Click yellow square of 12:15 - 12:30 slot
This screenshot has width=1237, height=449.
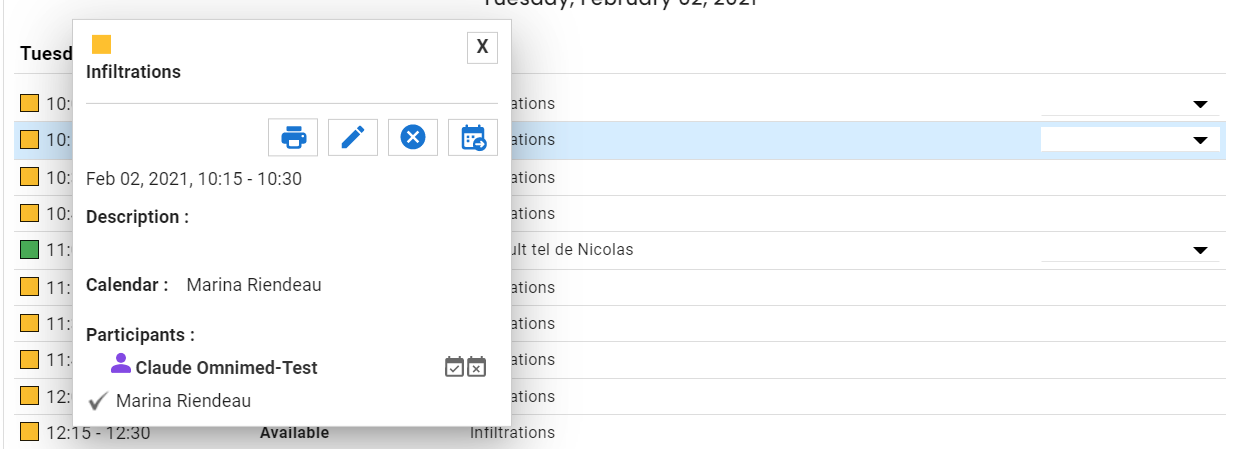(x=30, y=432)
